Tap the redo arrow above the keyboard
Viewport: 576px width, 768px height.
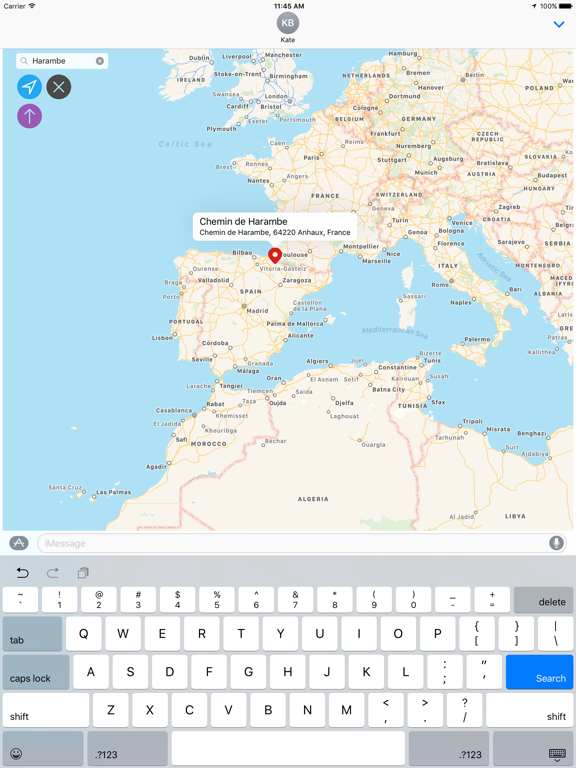[53, 572]
